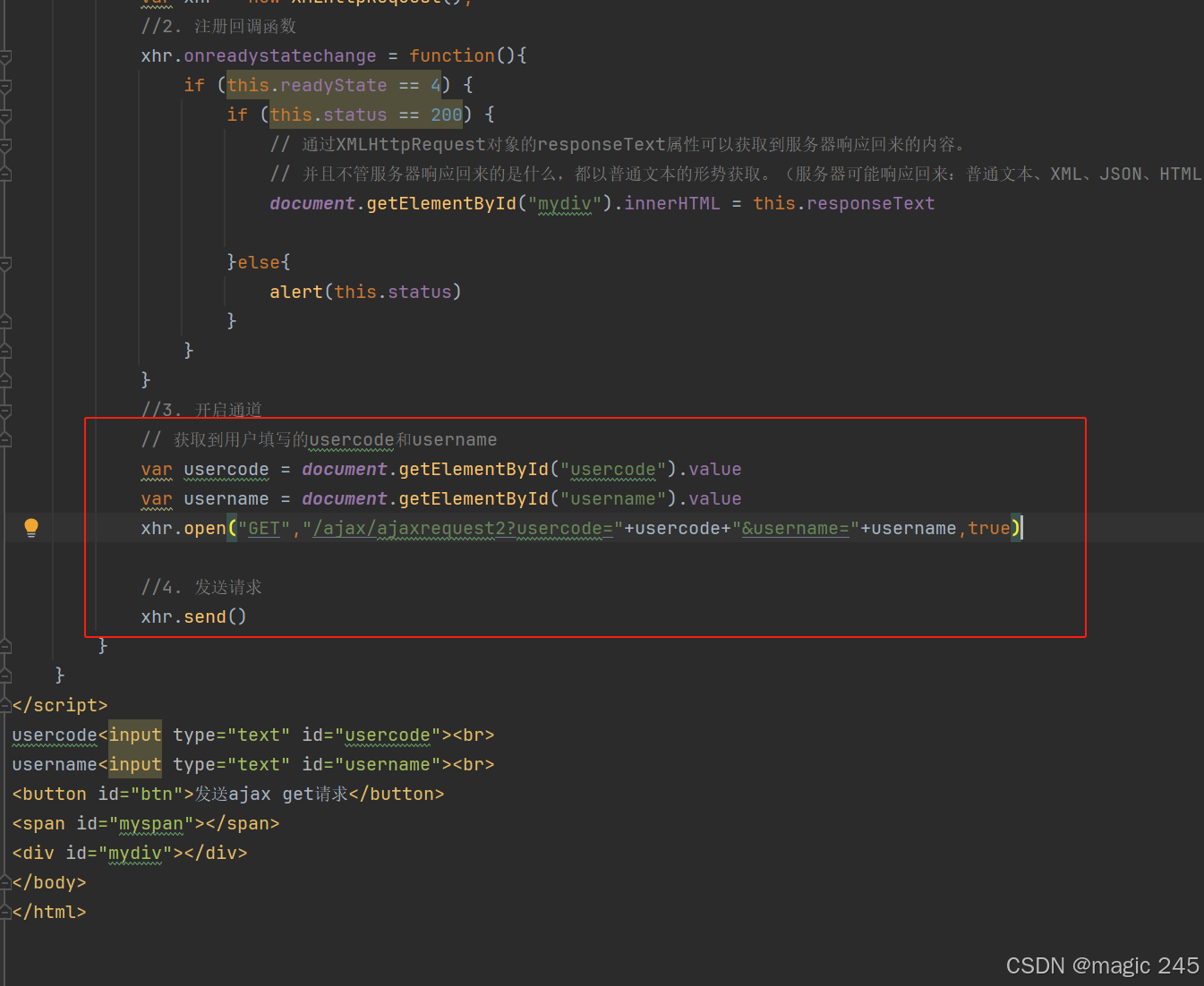Click the yellow lightbulb quick-fix icon
The height and width of the screenshot is (986, 1204).
click(x=31, y=527)
